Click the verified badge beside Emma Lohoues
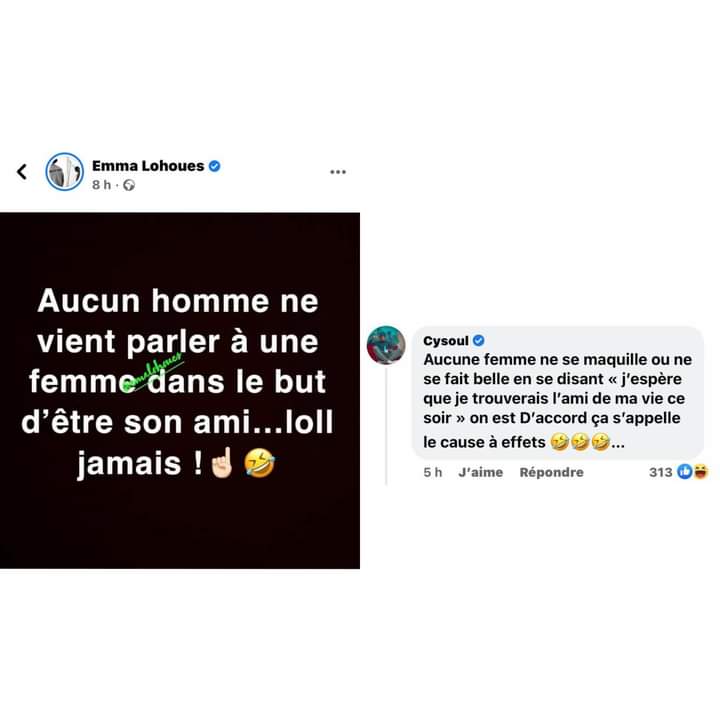 [214, 166]
